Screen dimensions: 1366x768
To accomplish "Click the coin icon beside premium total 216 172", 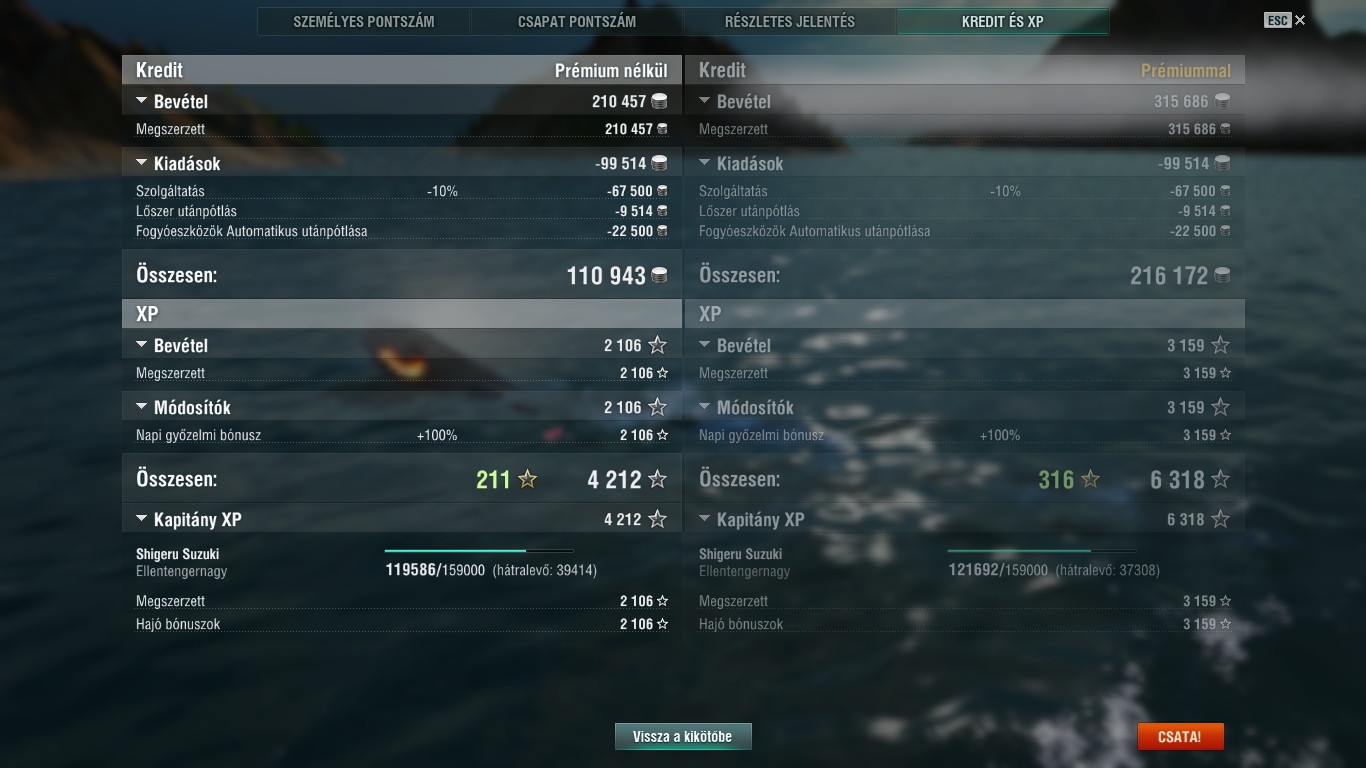I will (x=1222, y=276).
